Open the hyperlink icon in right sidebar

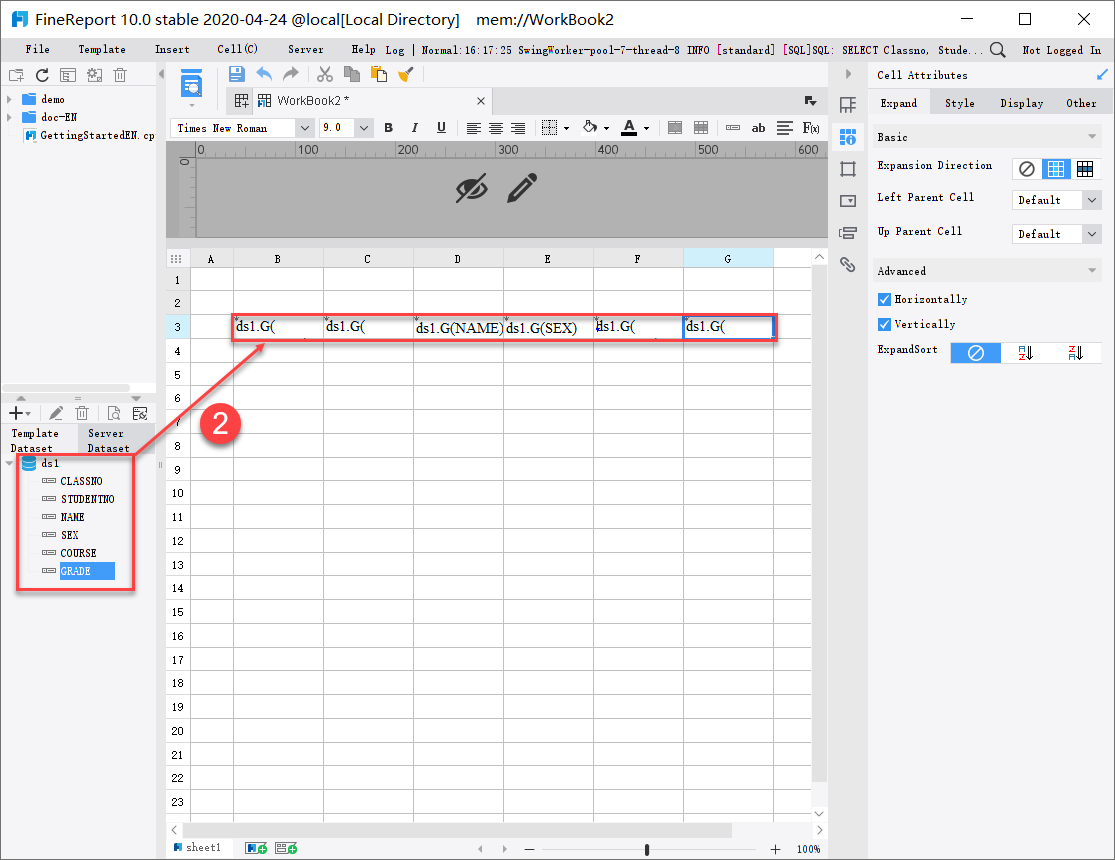click(848, 265)
